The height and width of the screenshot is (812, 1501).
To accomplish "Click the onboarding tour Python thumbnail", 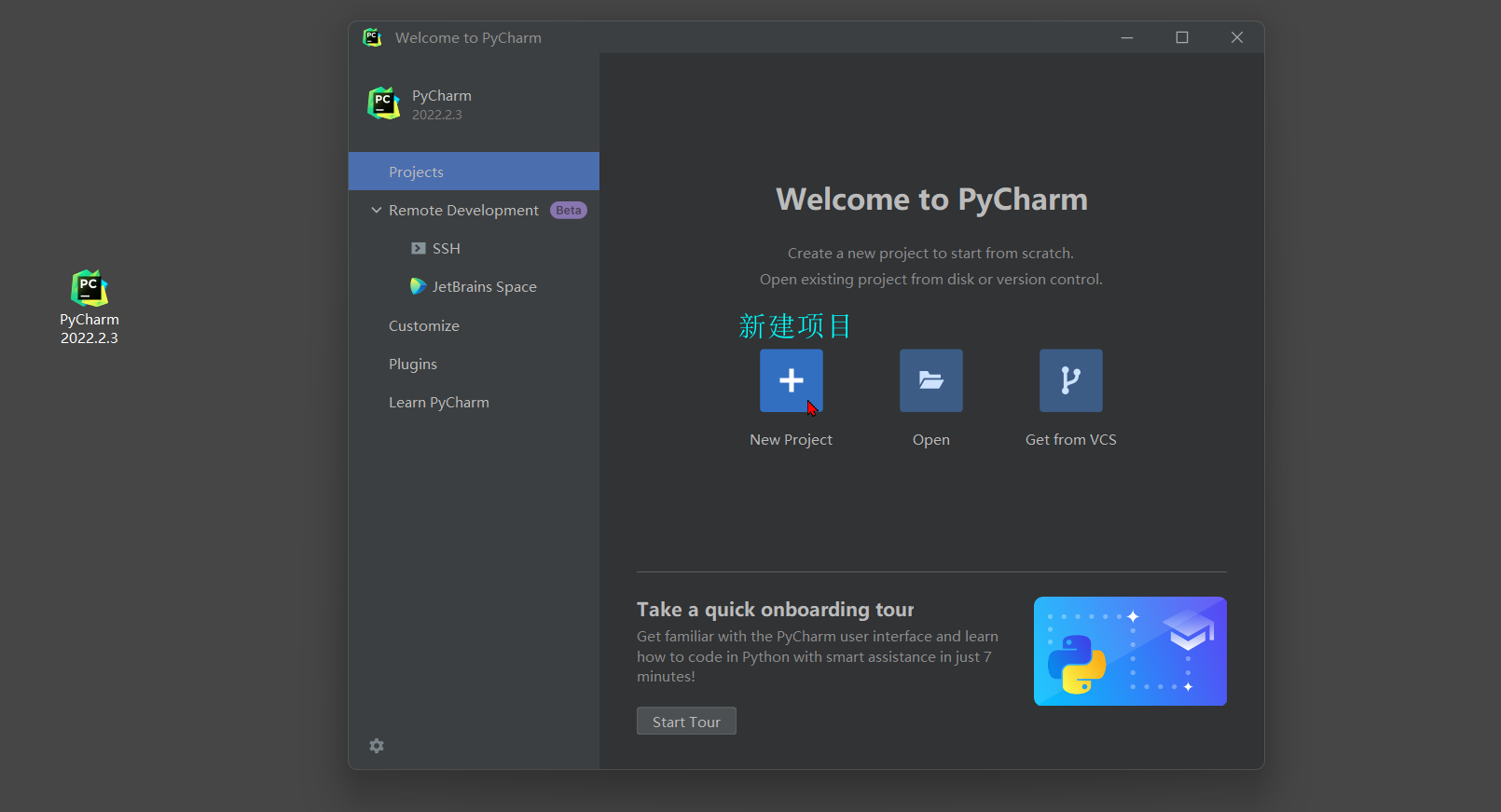I will pos(1130,651).
